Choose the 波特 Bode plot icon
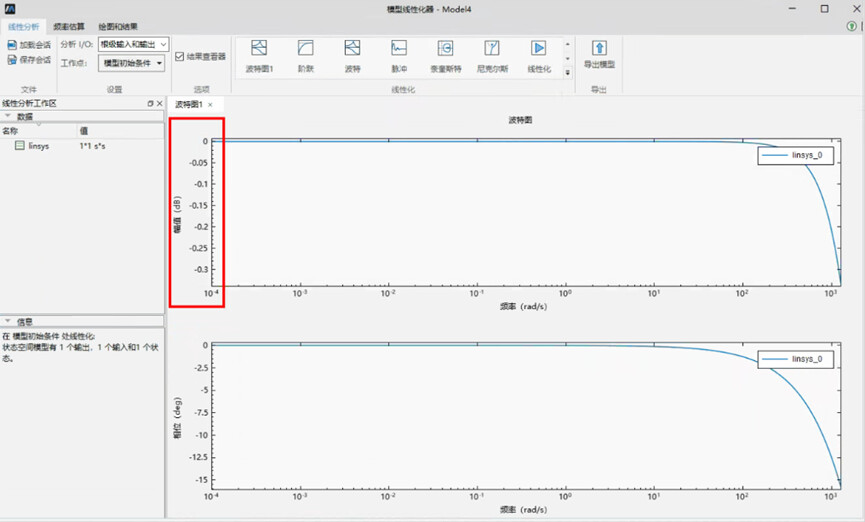Screen dimensions: 865x522 tap(353, 48)
